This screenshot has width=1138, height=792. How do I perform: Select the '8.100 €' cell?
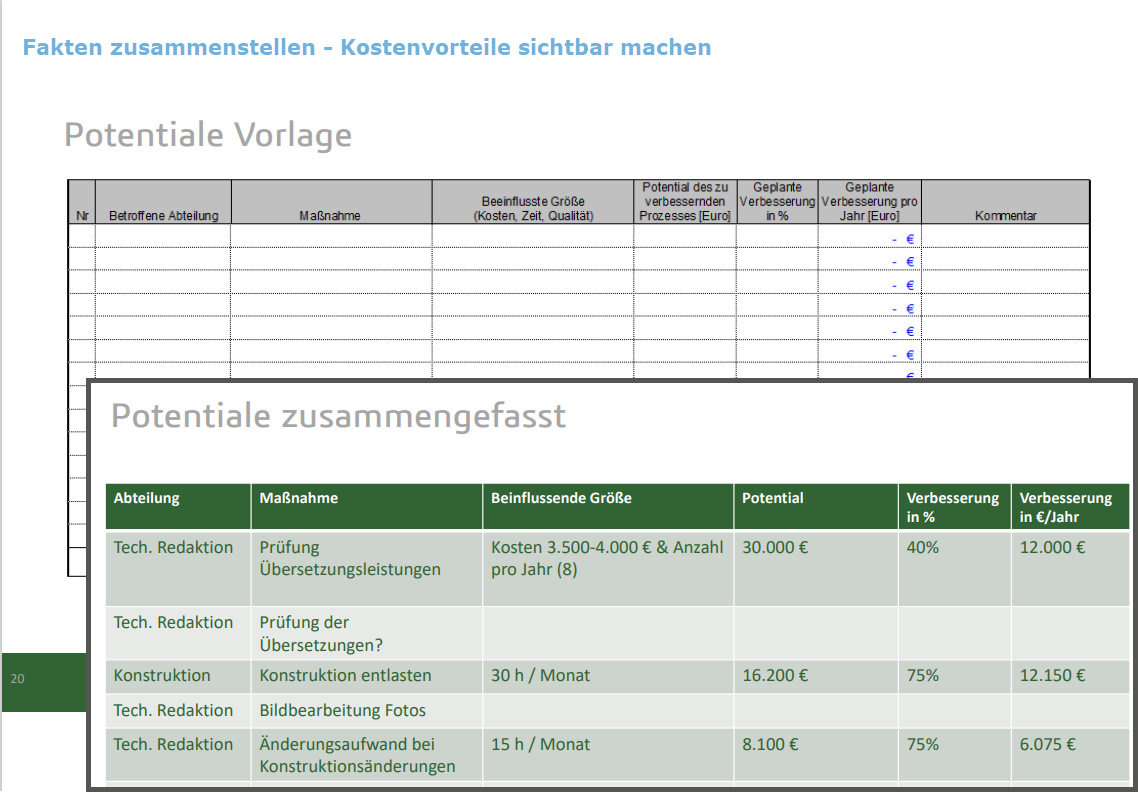(x=816, y=755)
